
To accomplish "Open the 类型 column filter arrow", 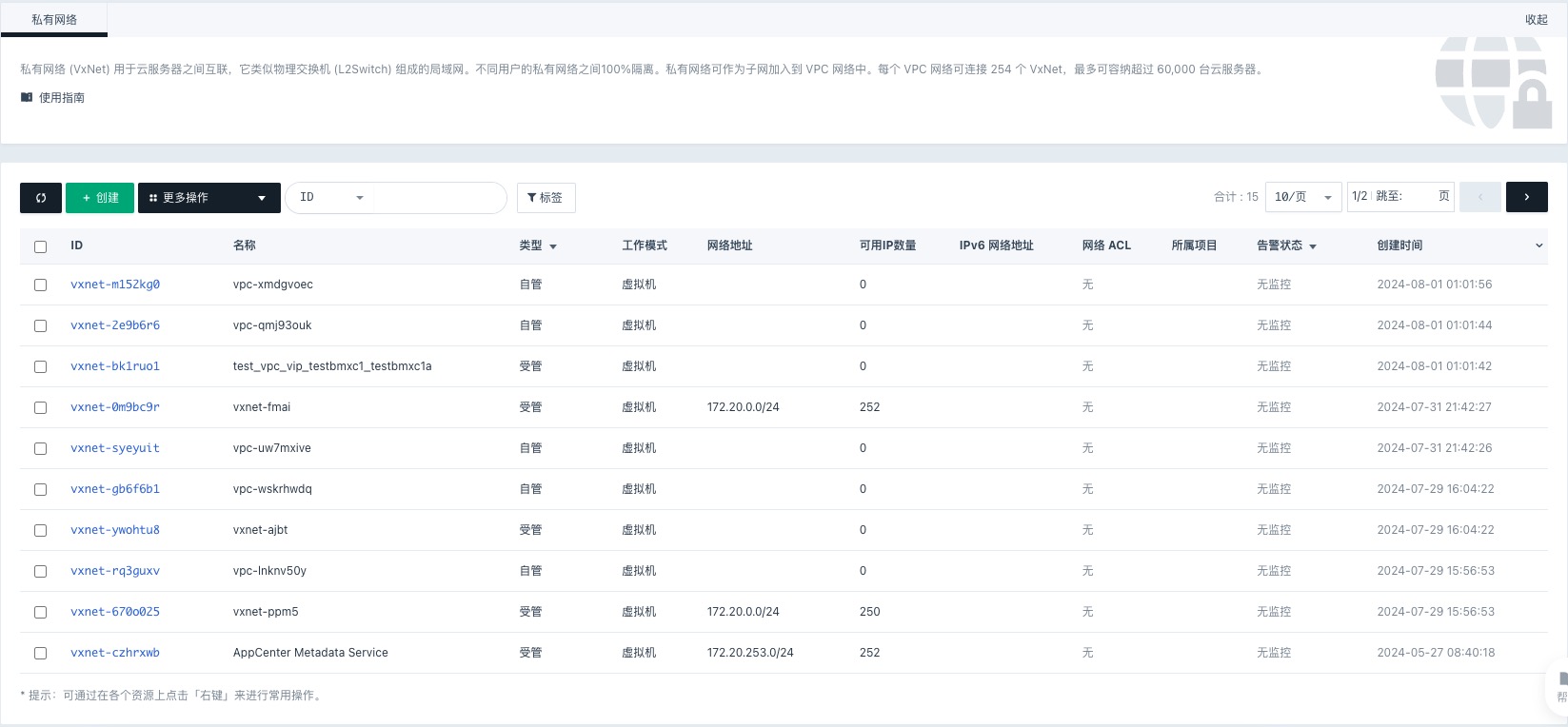I will coord(553,246).
